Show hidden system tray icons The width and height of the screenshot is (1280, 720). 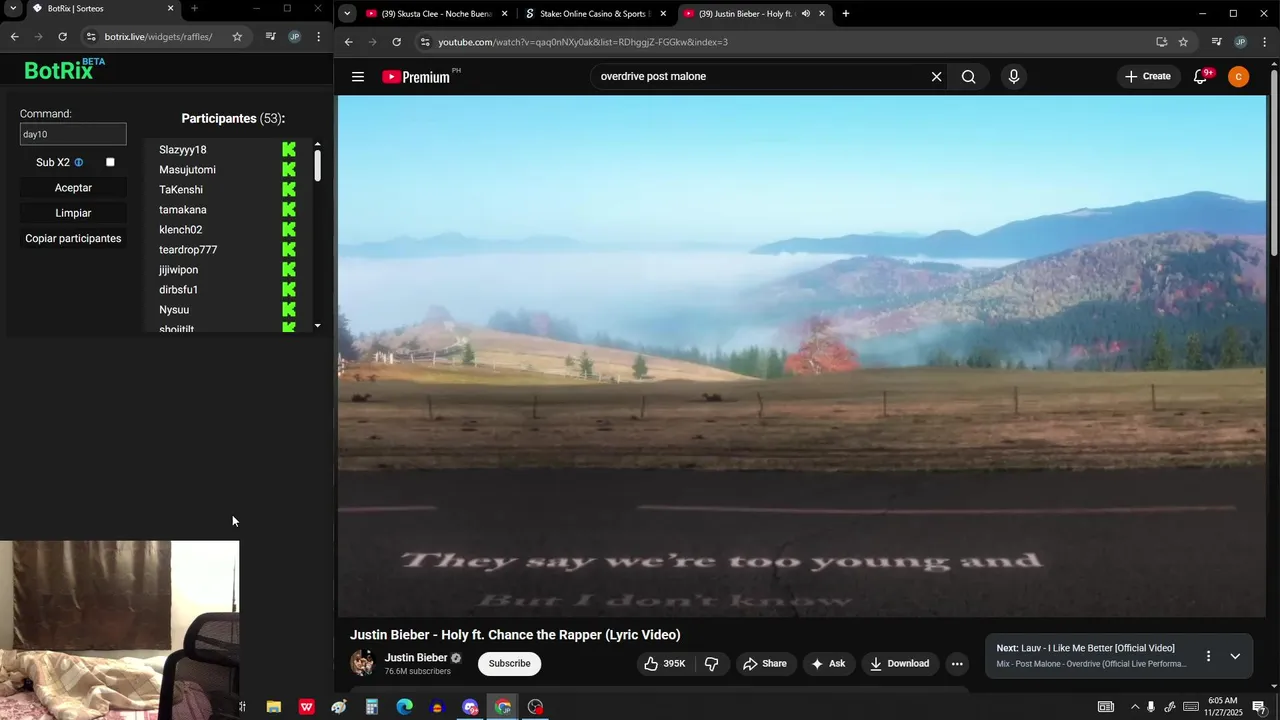[x=1134, y=707]
